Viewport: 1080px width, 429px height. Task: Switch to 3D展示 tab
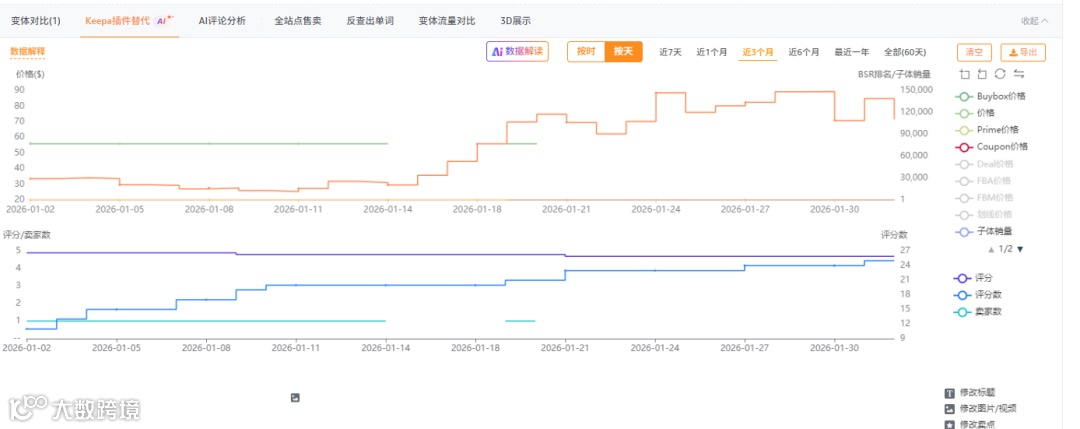coord(515,21)
